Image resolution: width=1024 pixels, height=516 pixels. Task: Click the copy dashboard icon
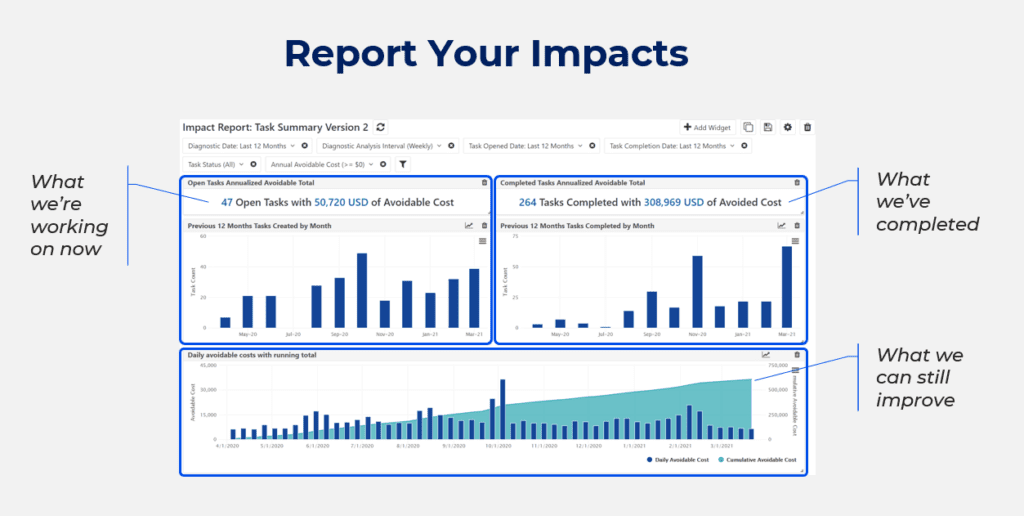click(x=746, y=128)
